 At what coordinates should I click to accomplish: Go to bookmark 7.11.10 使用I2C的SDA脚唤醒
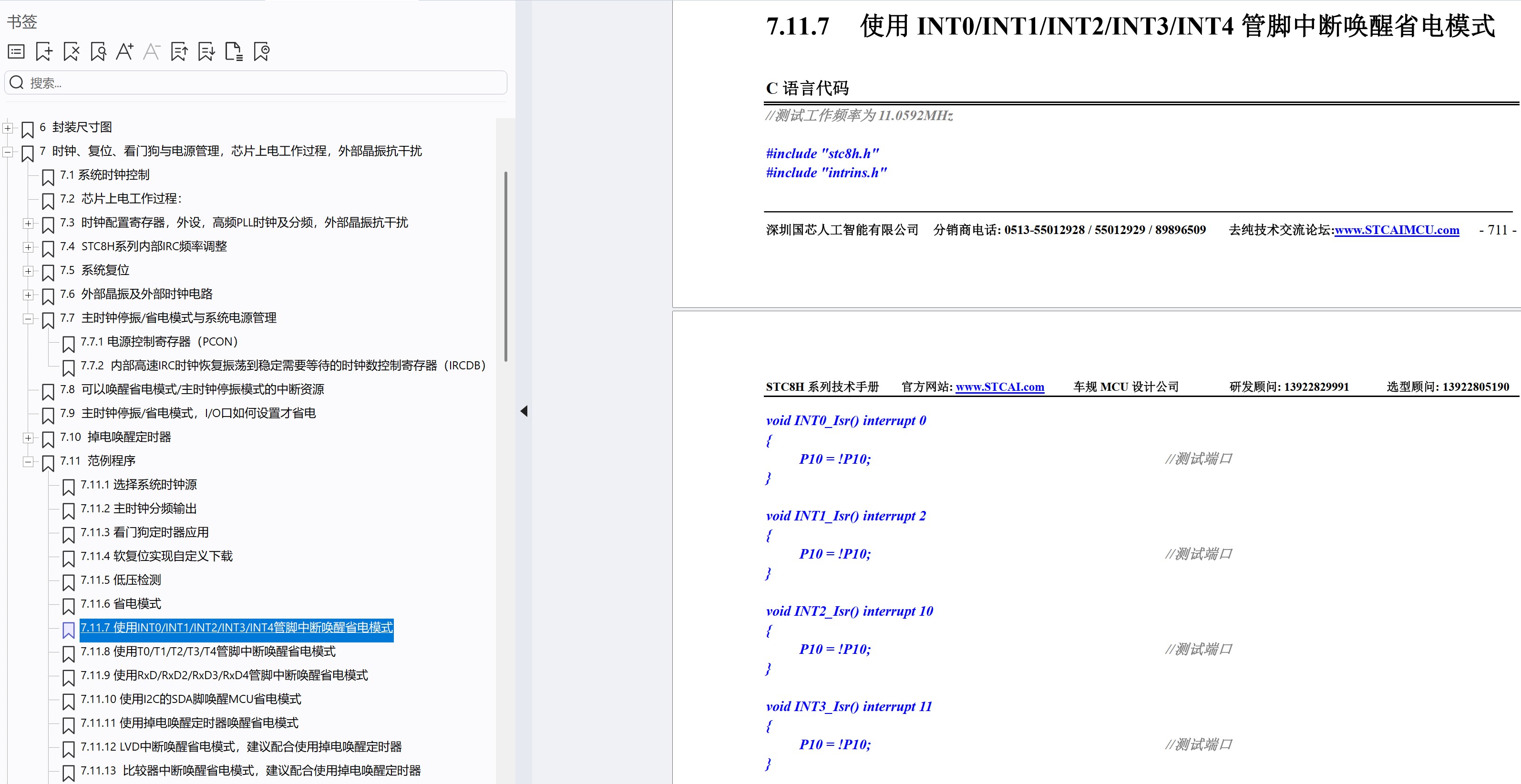(191, 699)
